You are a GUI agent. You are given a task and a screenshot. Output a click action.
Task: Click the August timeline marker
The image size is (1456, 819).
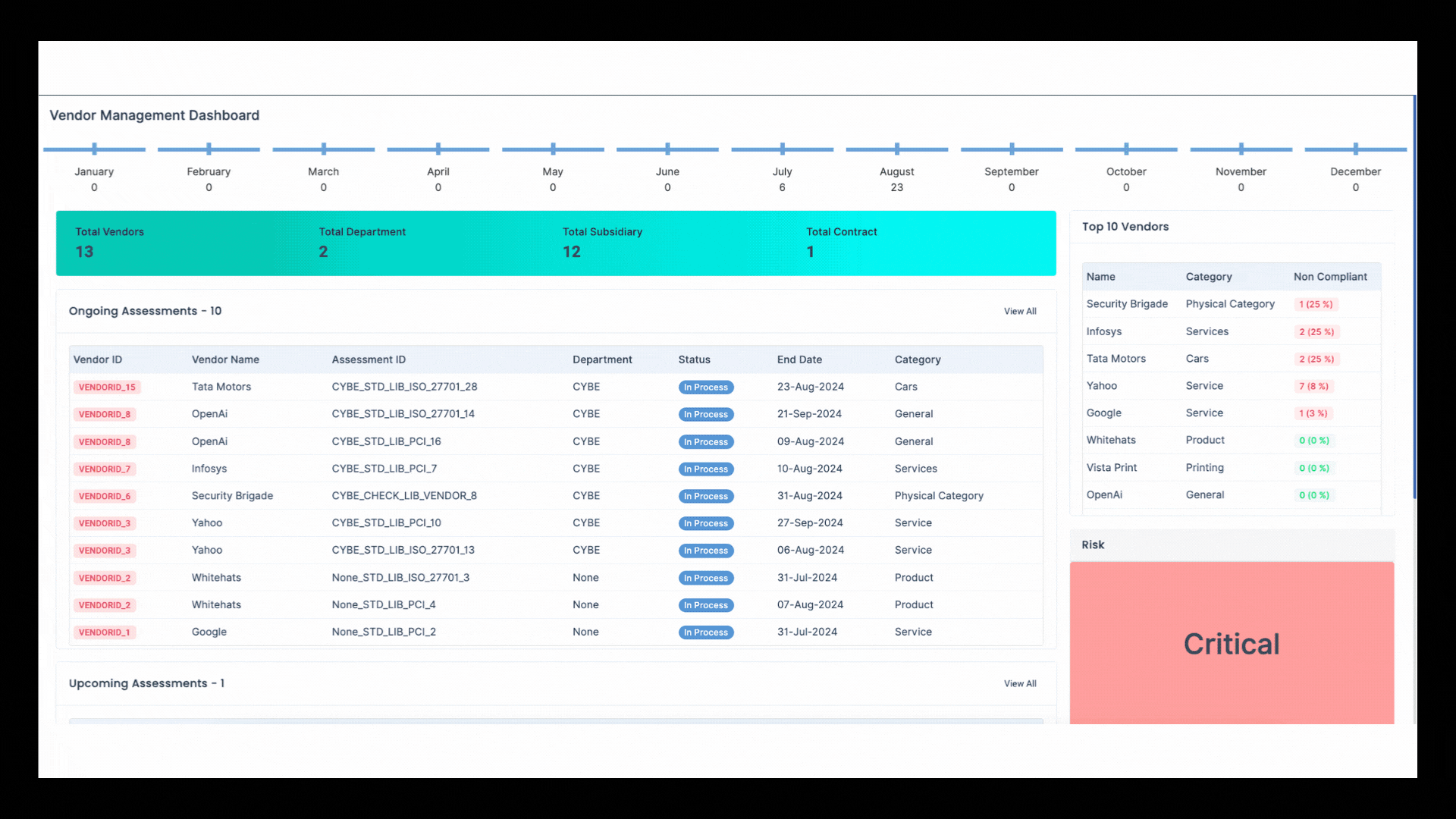click(x=896, y=149)
